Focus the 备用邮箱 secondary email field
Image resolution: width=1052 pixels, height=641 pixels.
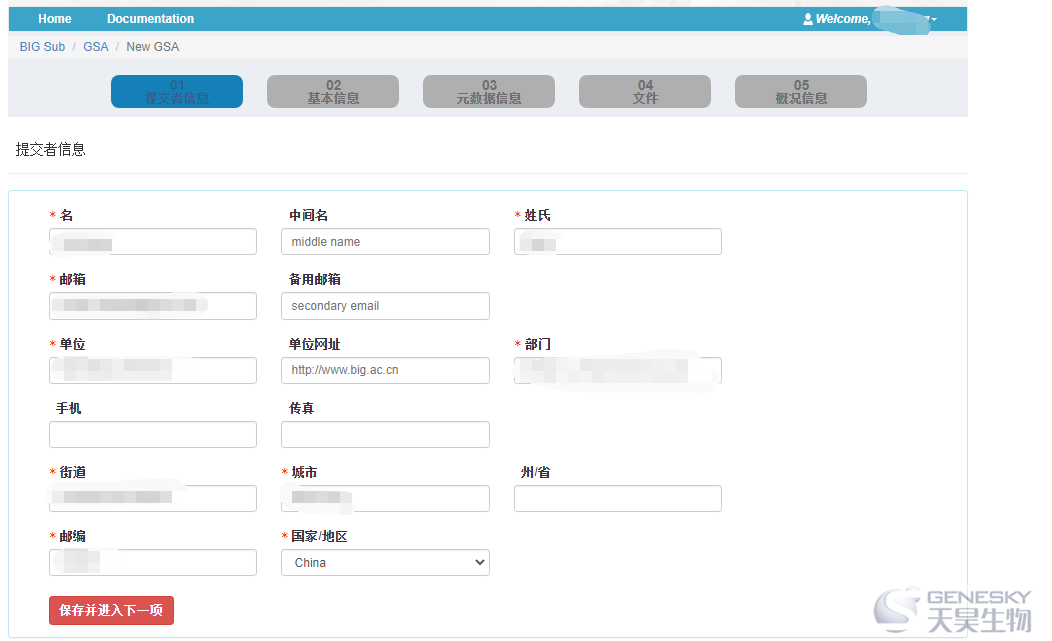pyautogui.click(x=385, y=306)
